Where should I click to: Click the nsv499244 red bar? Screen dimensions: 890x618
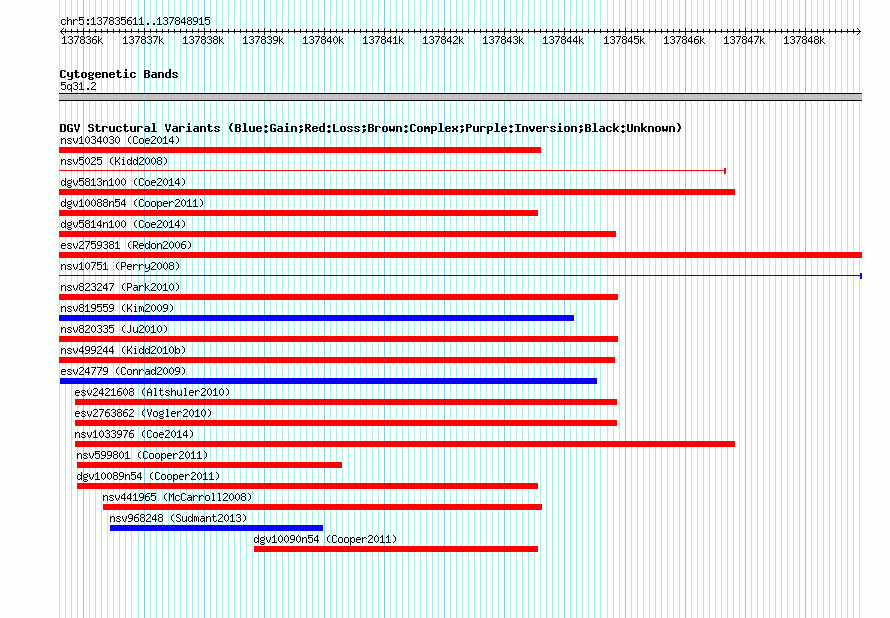(x=337, y=360)
